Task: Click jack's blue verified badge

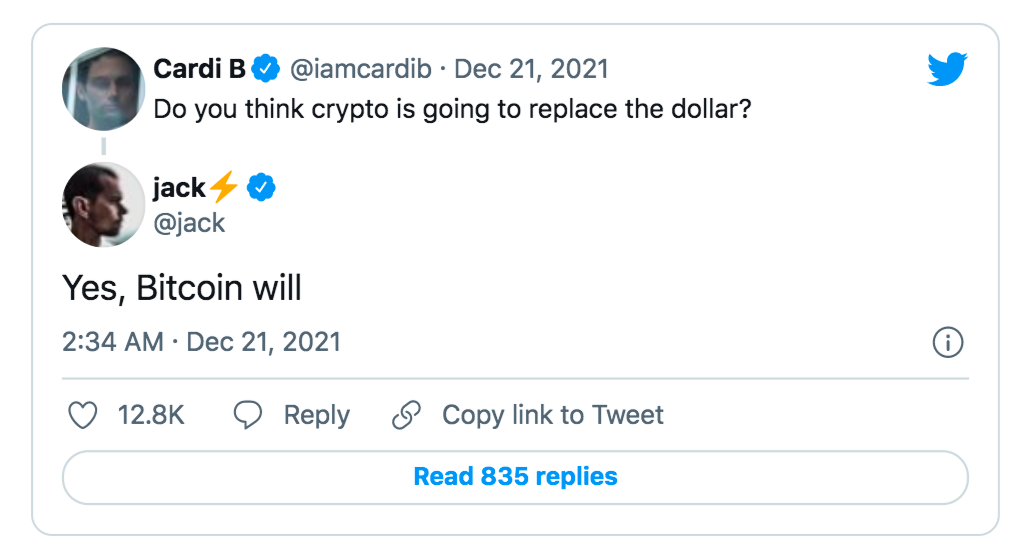Action: tap(262, 187)
